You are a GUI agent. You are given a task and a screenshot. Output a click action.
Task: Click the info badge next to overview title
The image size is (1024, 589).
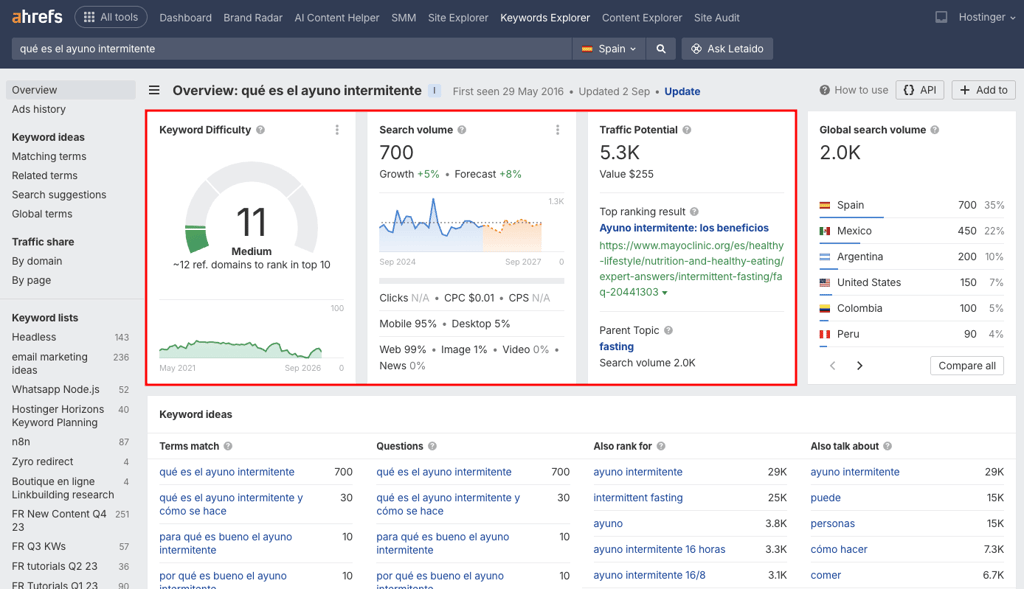coord(434,91)
